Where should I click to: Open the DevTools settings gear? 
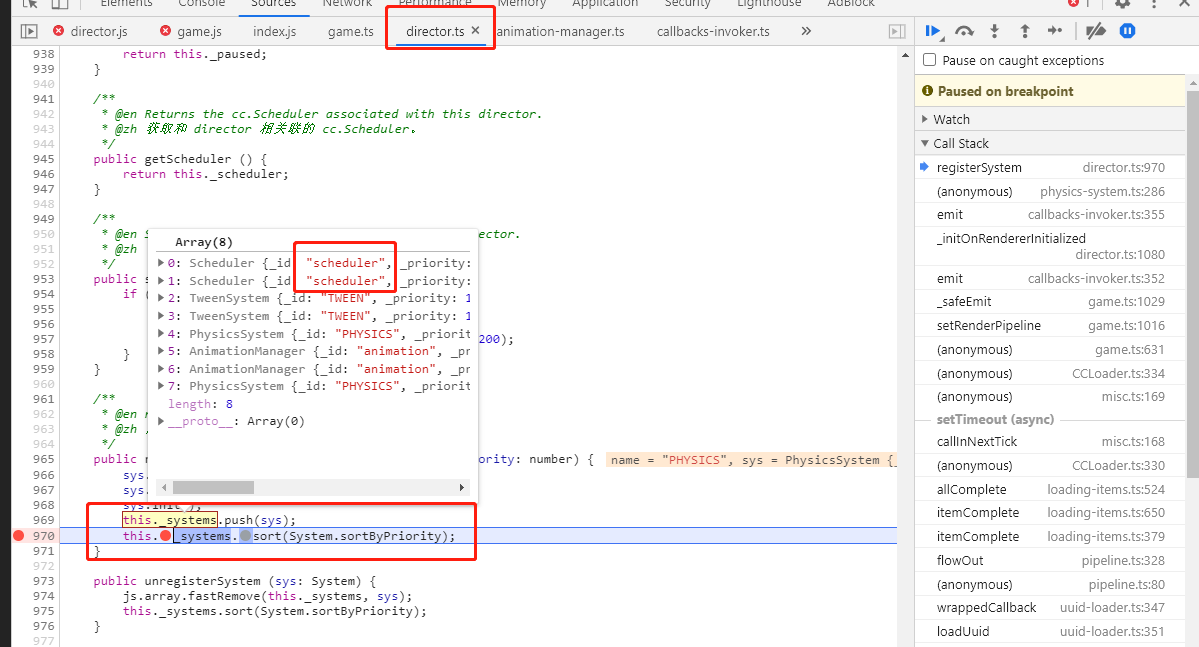pyautogui.click(x=1123, y=3)
